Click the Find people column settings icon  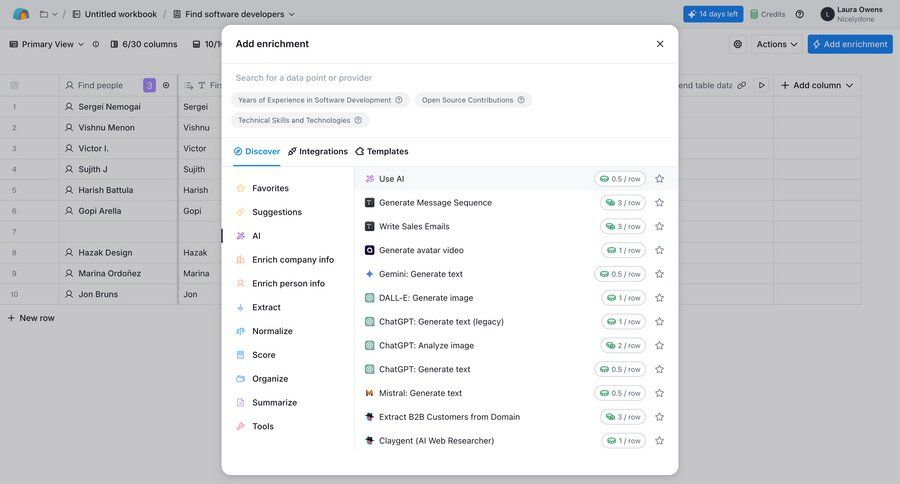(166, 85)
